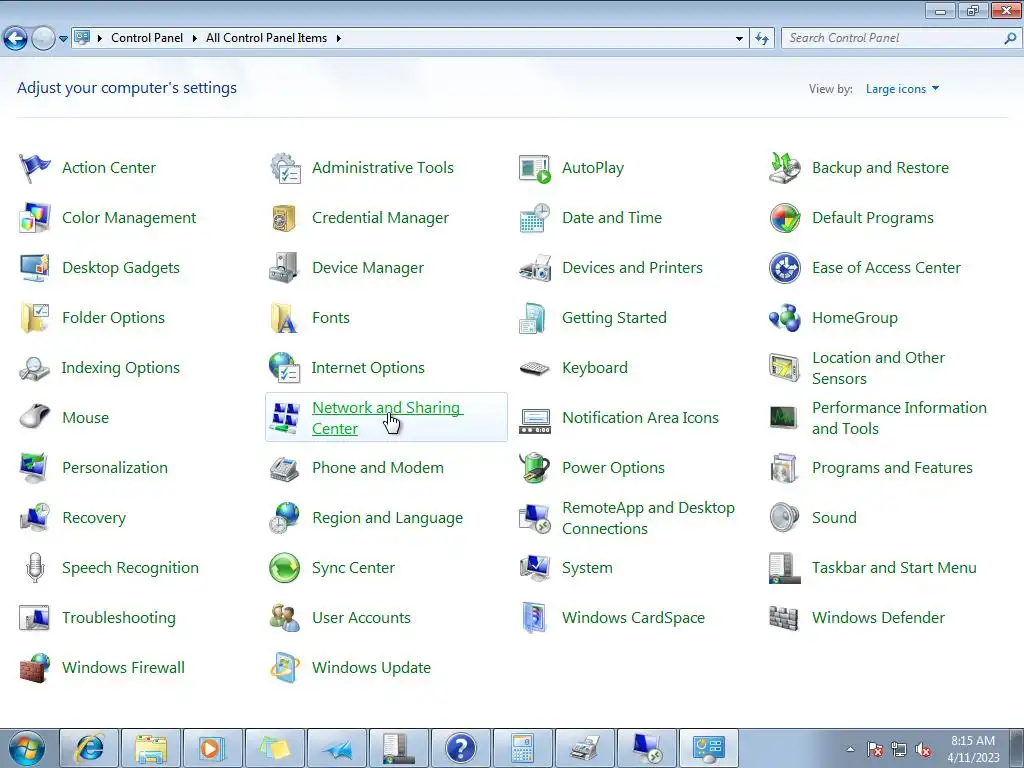
Task: Open the Programs and Features link
Action: (892, 468)
